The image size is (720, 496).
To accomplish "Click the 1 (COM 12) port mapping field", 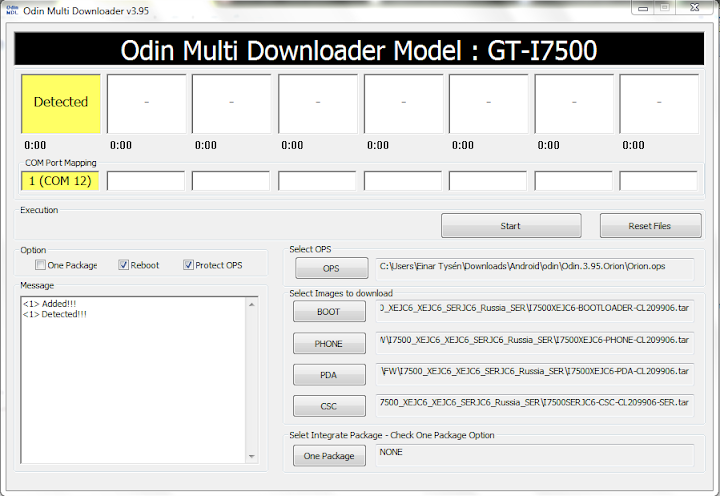I will [60, 181].
